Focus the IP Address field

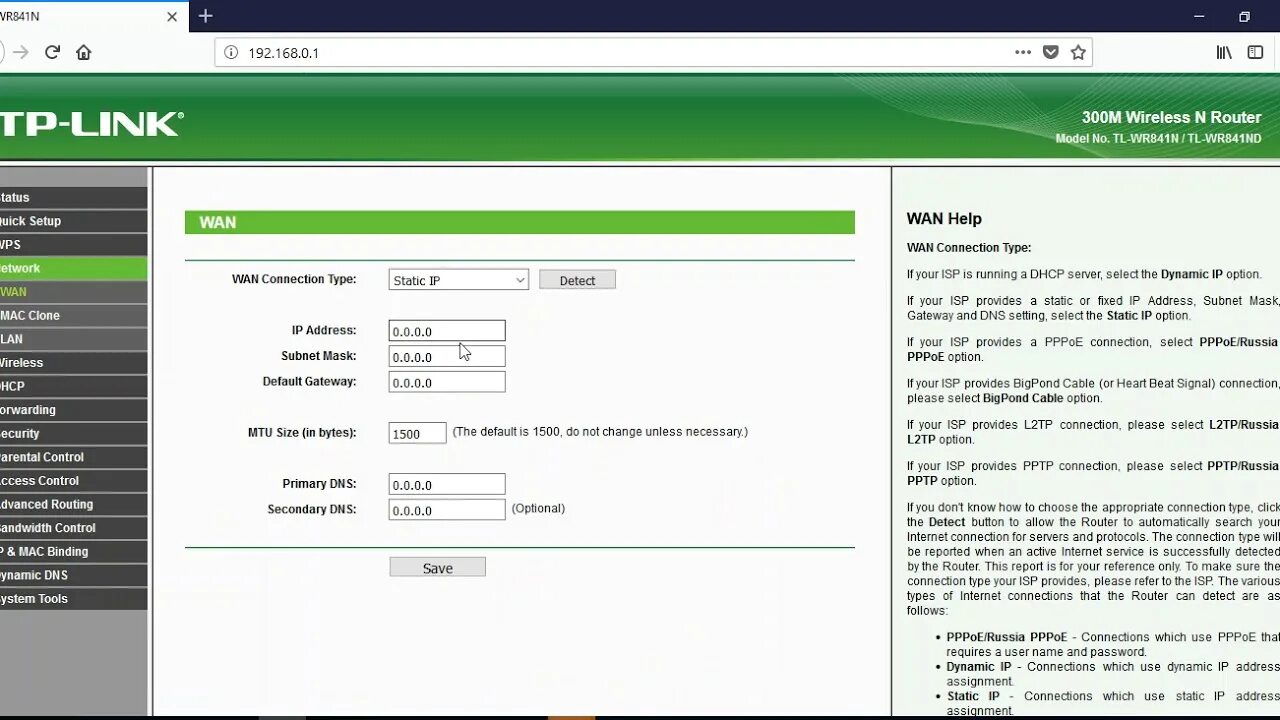(447, 331)
